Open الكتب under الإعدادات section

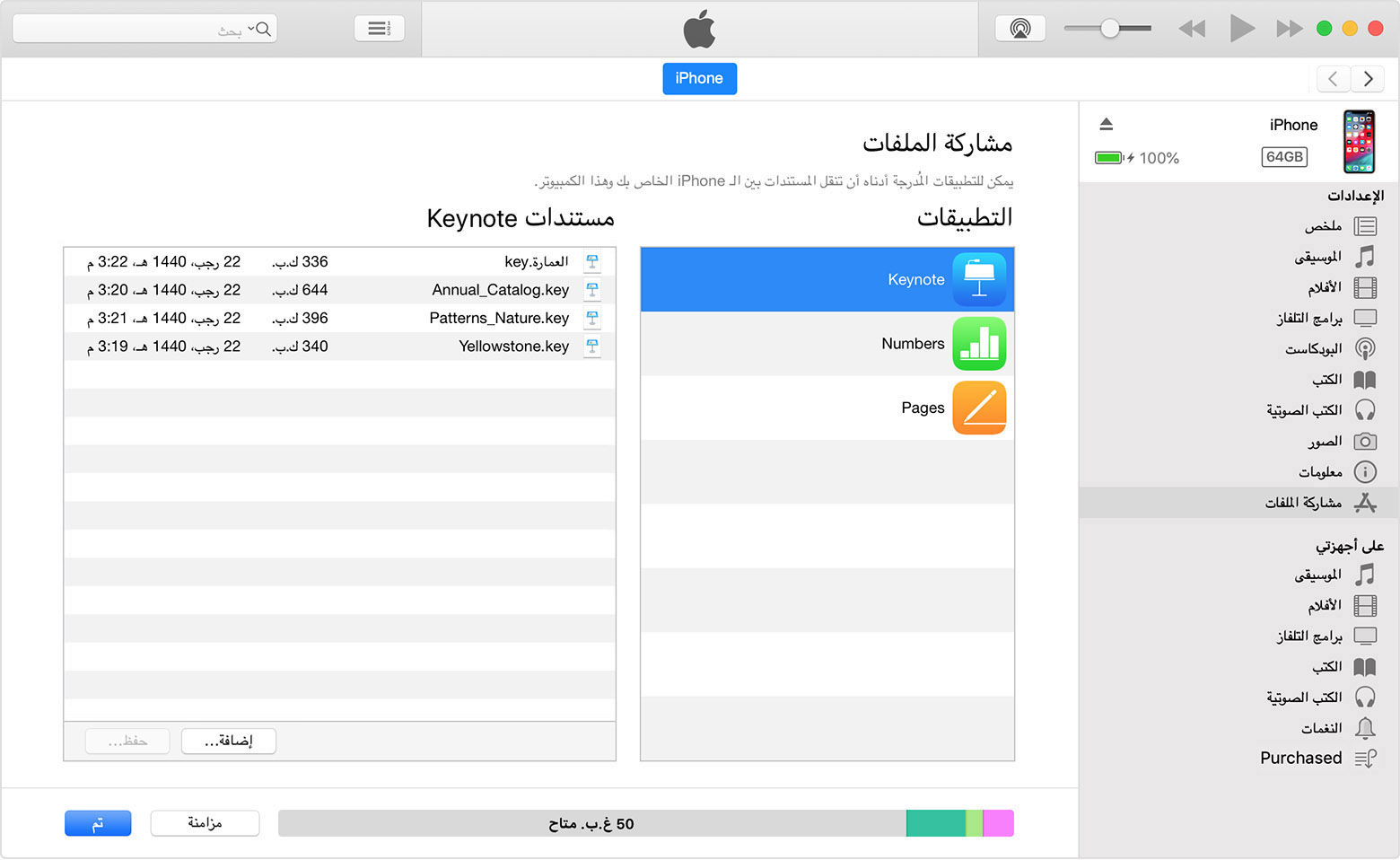(1238, 379)
